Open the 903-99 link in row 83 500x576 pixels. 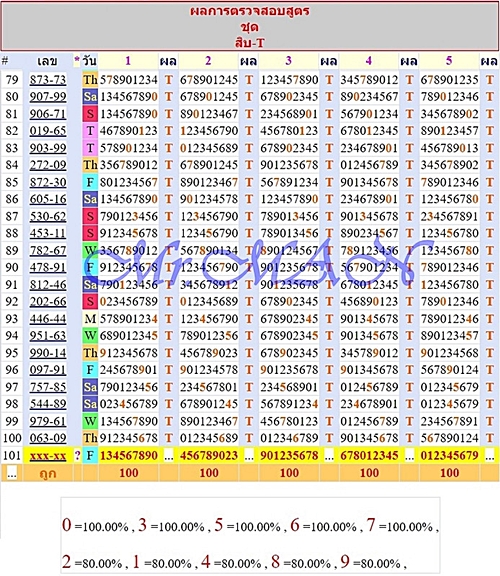coord(48,148)
